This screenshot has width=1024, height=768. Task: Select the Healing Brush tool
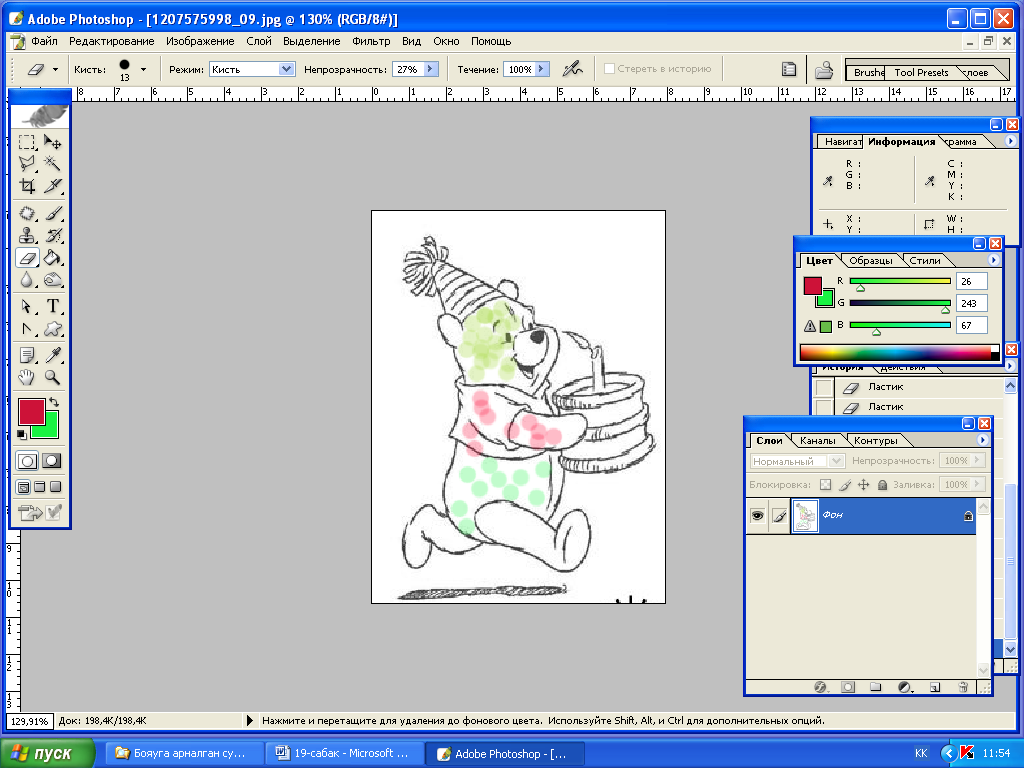pos(27,214)
